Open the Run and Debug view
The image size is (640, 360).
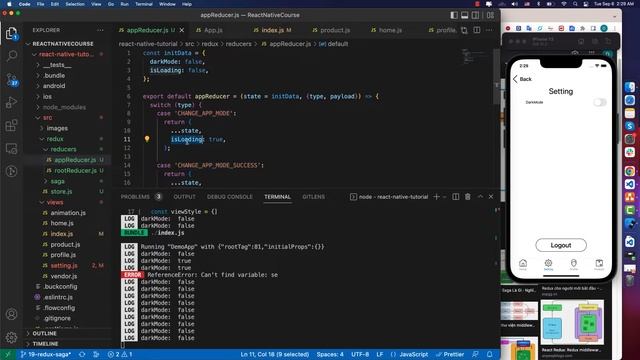point(11,102)
